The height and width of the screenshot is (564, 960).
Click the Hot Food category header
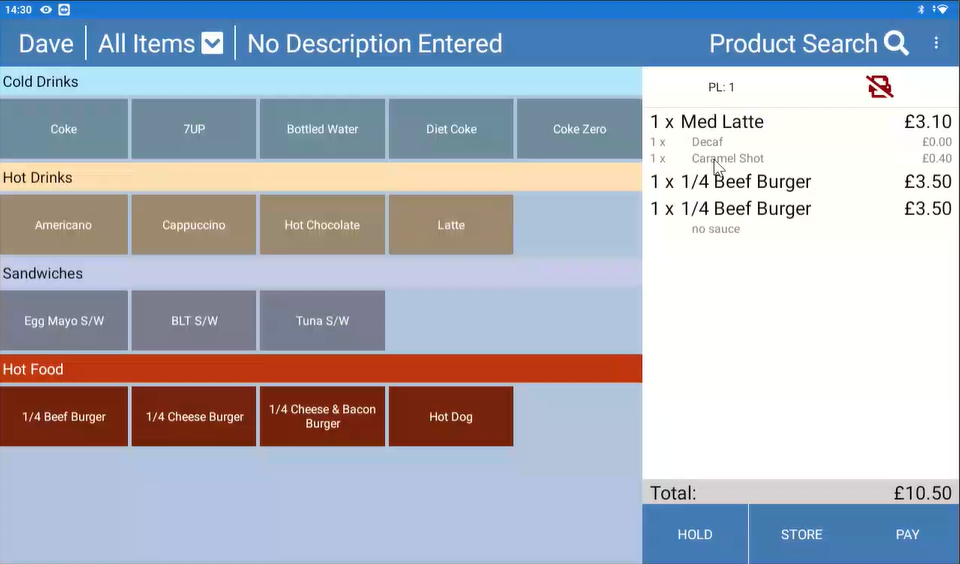[320, 369]
